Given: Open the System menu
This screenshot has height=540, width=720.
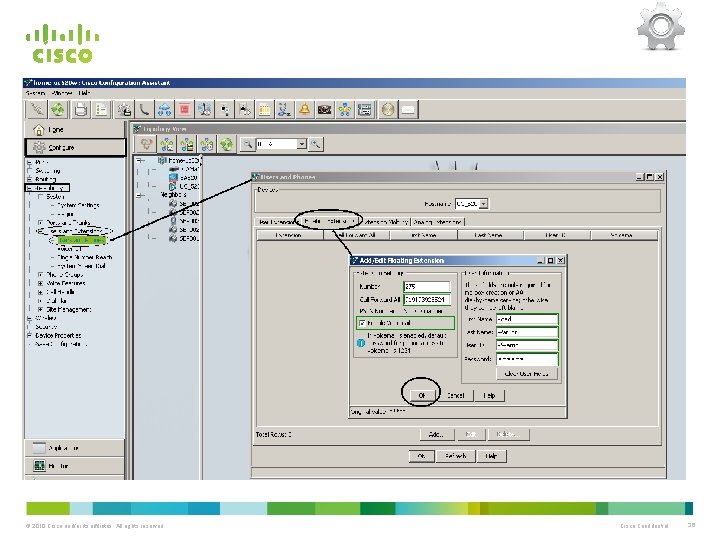Looking at the screenshot, I should tap(35, 93).
